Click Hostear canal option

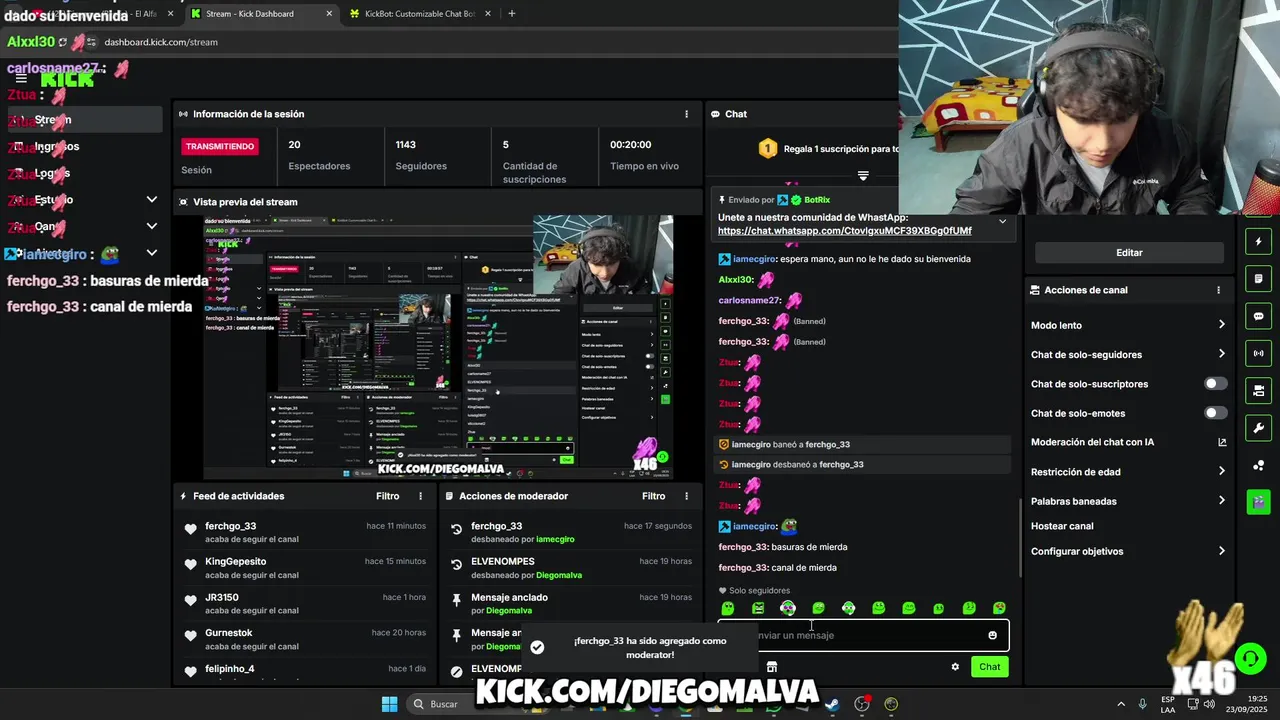tap(1062, 526)
